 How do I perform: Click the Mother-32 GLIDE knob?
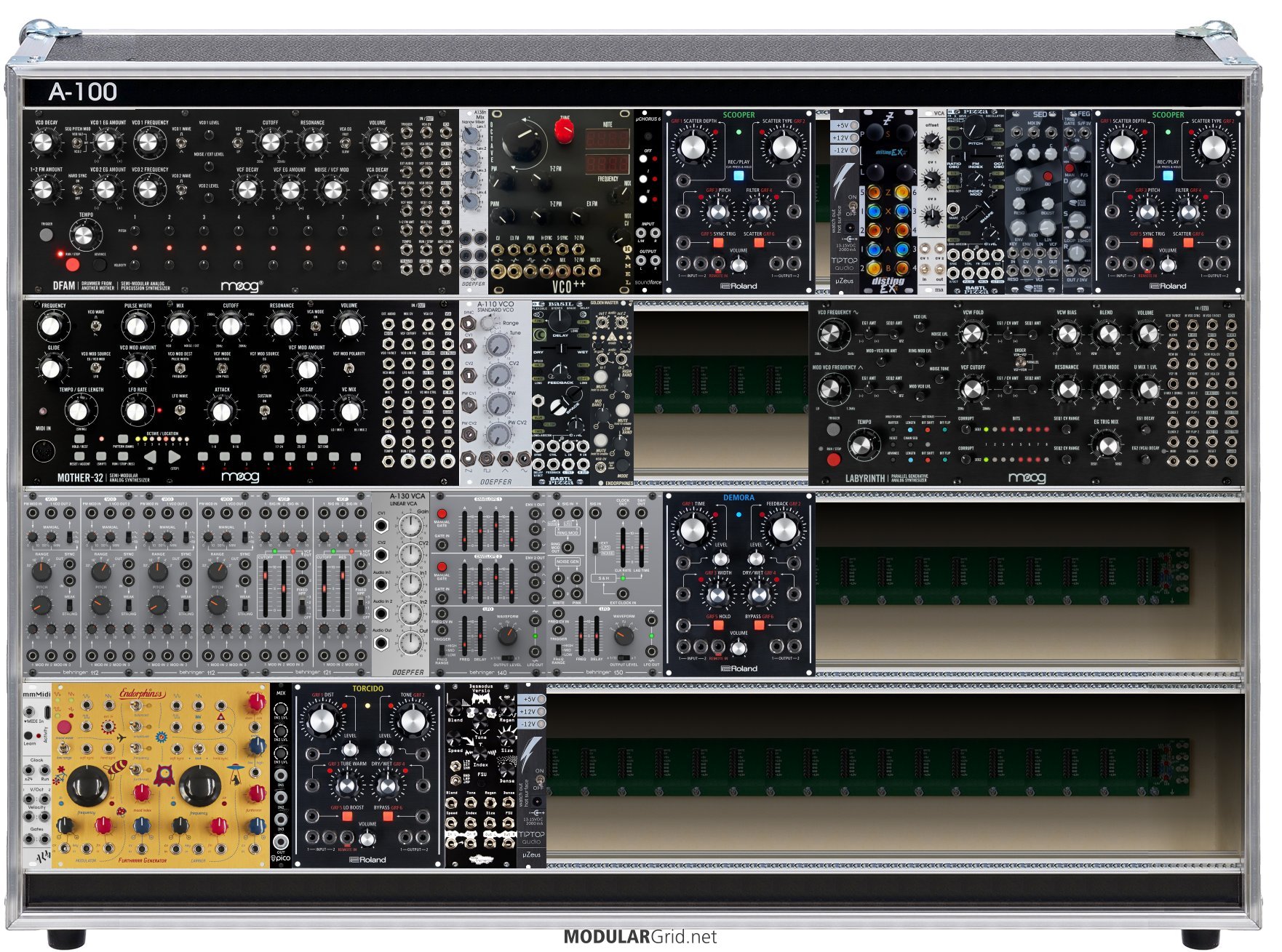(51, 369)
